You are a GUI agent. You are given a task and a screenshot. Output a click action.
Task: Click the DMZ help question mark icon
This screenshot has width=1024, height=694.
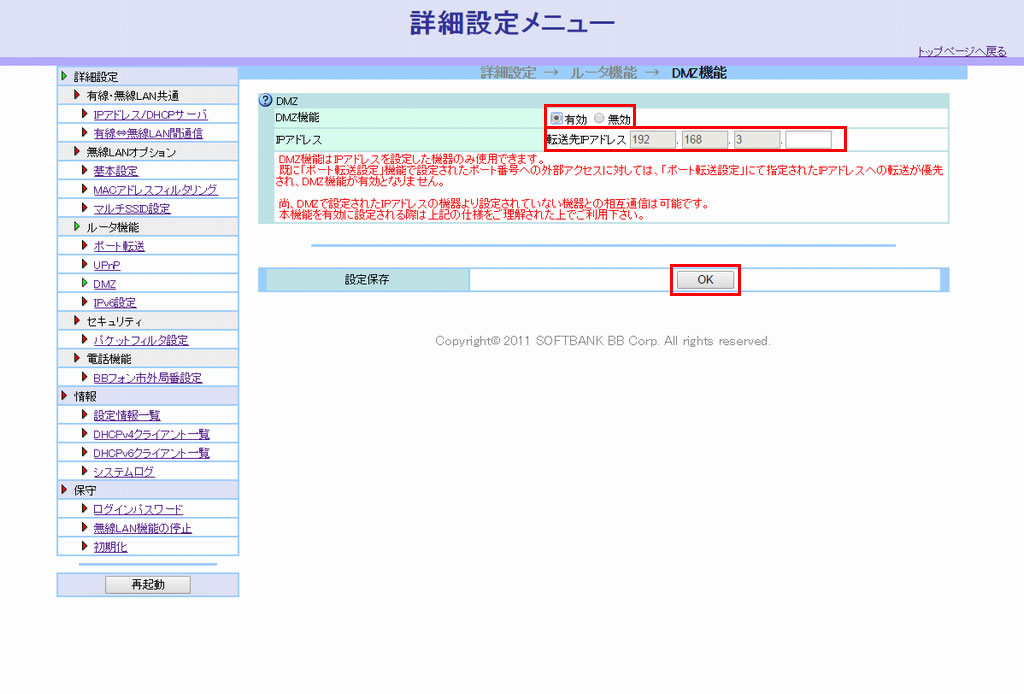tap(266, 101)
